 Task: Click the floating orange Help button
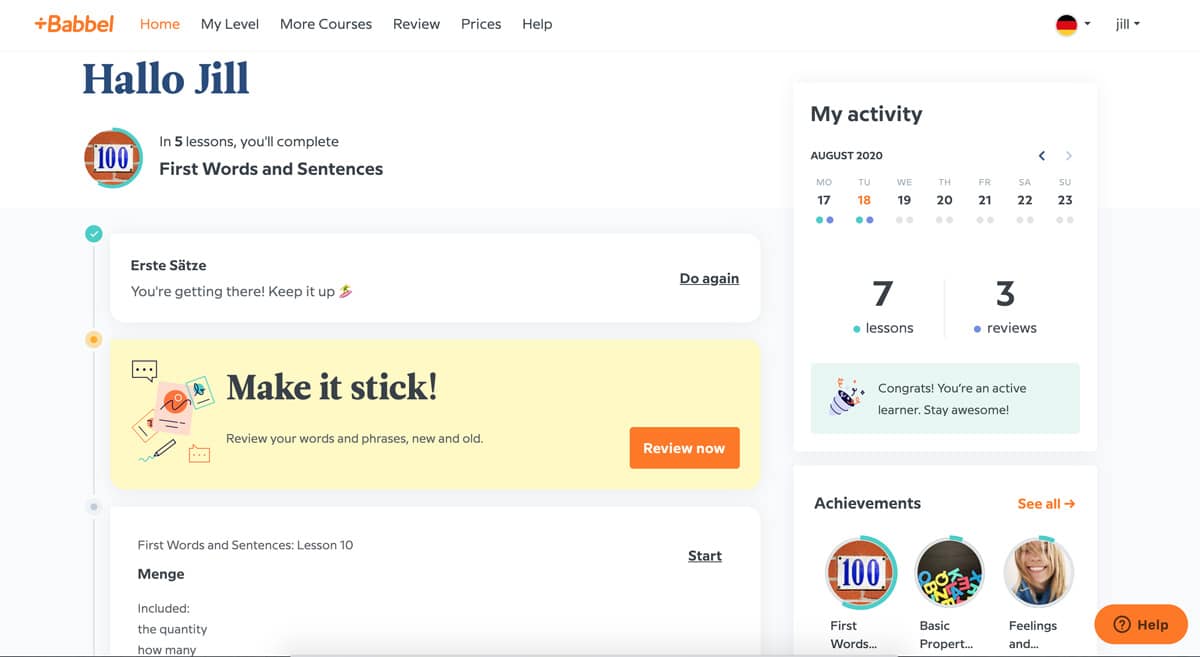(1141, 625)
